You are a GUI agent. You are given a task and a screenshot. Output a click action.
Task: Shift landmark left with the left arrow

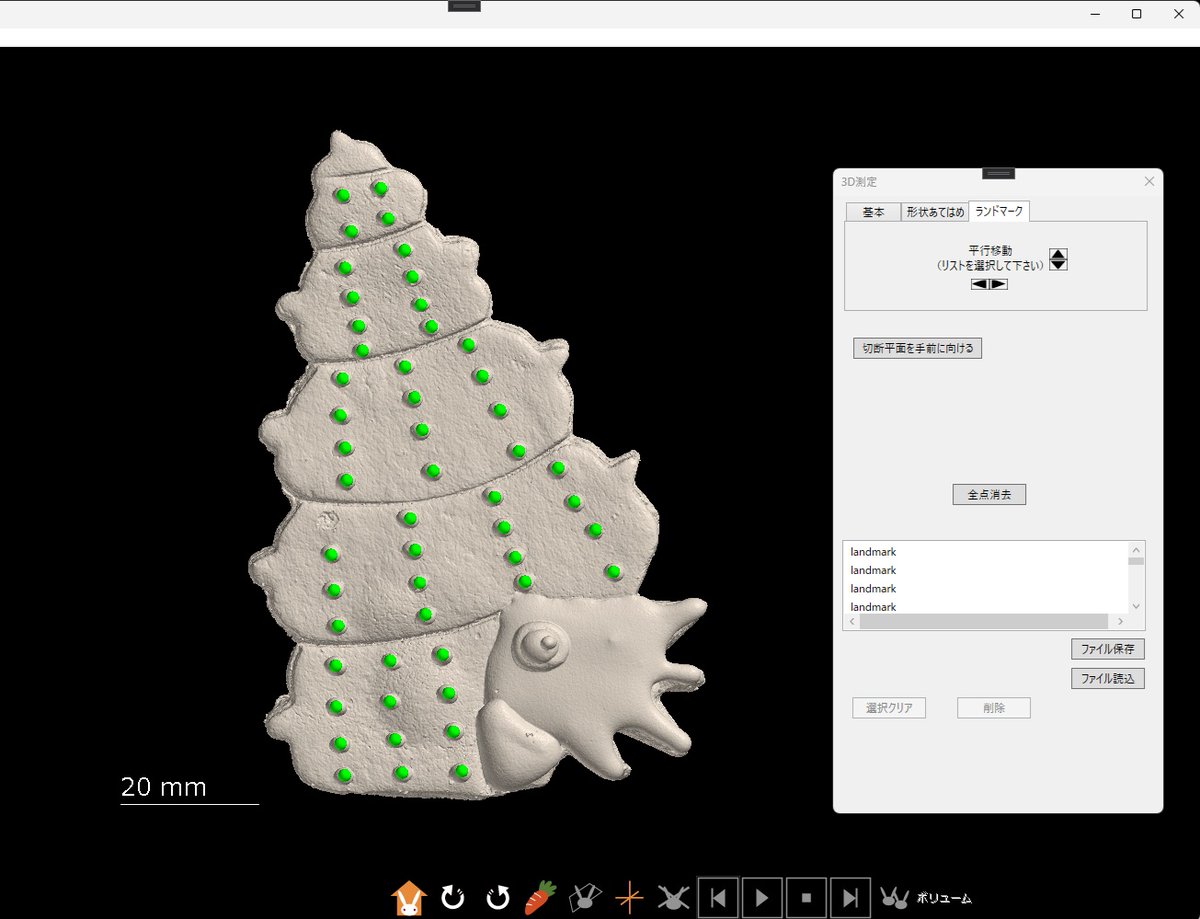point(980,284)
